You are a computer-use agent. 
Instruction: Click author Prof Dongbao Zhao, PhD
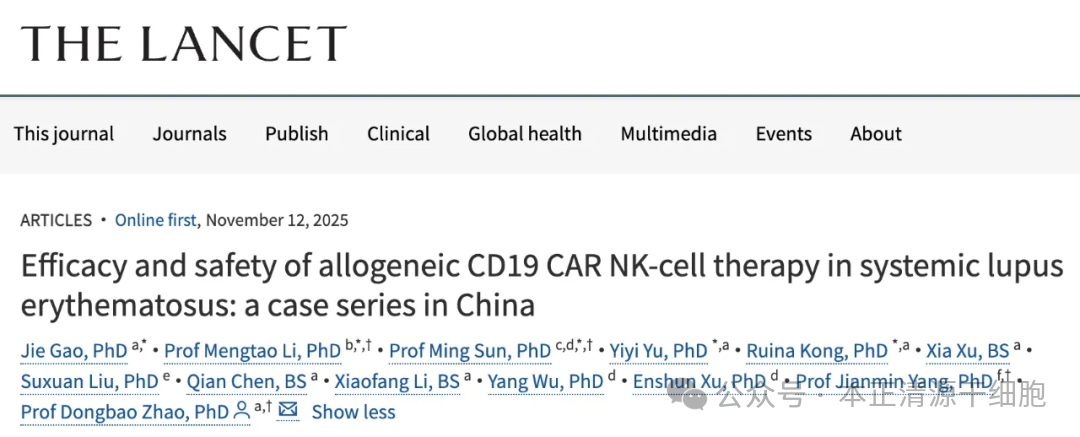[125, 411]
